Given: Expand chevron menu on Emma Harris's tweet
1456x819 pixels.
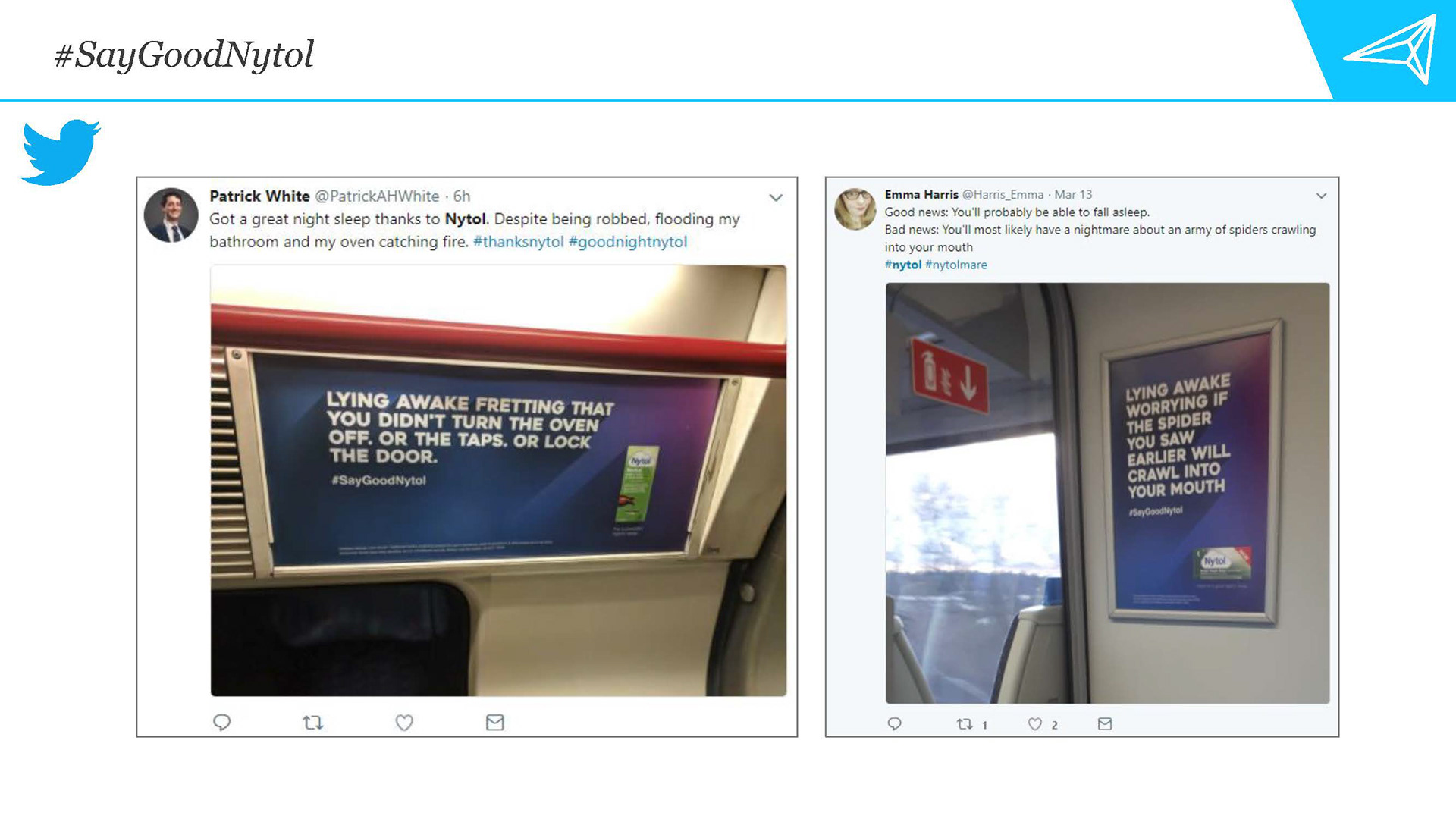Looking at the screenshot, I should (x=1321, y=196).
